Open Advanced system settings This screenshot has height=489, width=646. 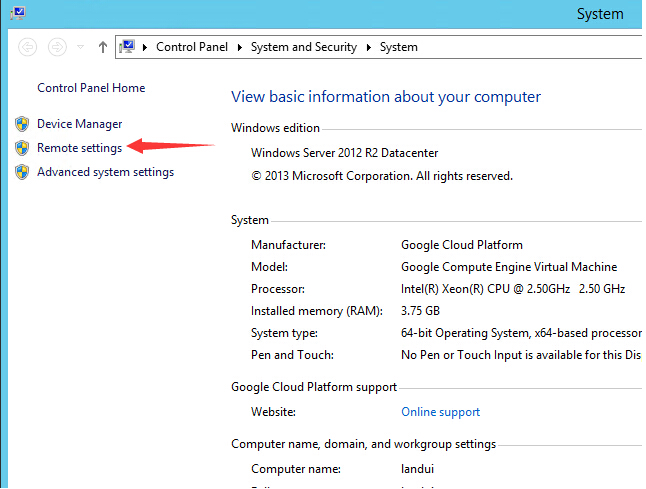pyautogui.click(x=105, y=172)
